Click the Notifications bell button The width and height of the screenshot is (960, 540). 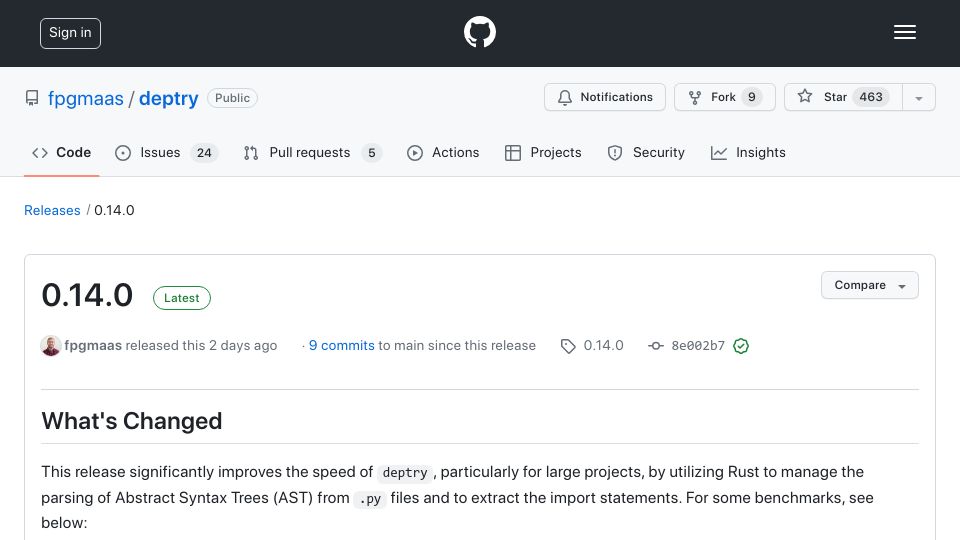[x=605, y=97]
